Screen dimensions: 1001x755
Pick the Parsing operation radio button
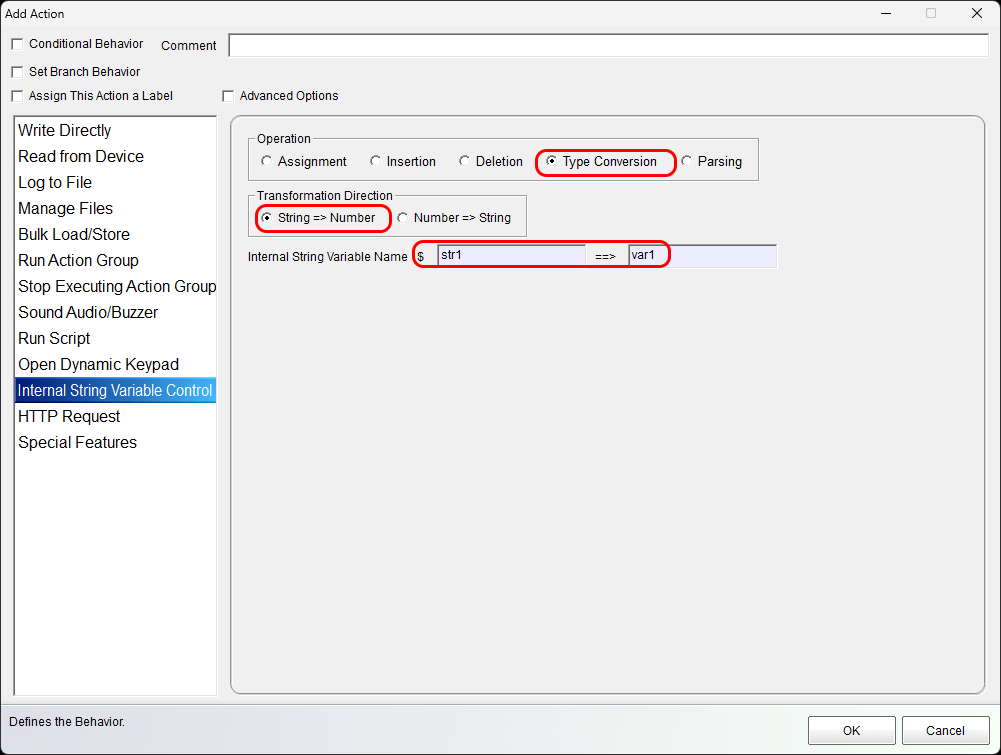coord(687,161)
